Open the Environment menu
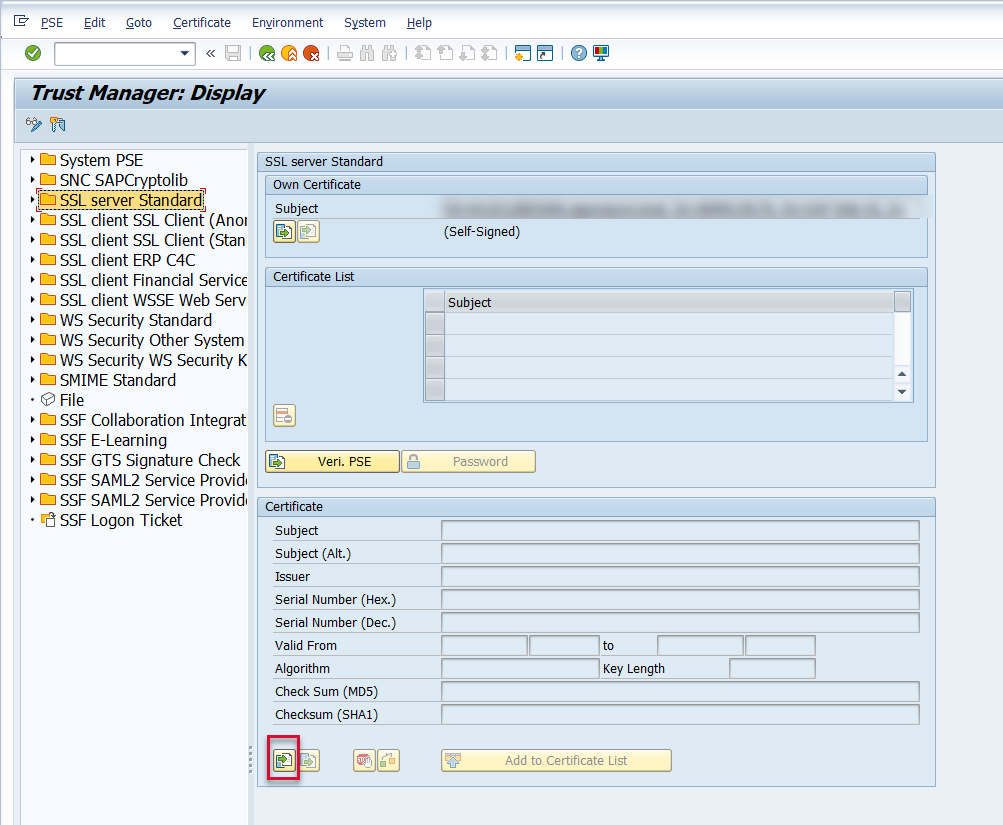This screenshot has height=825, width=1003. 287,22
